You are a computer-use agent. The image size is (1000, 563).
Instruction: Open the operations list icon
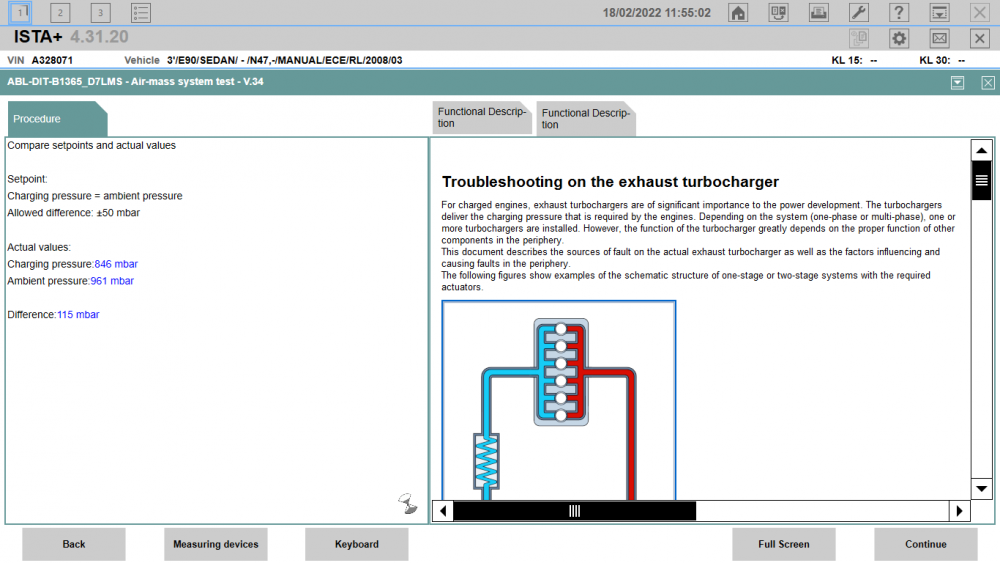coord(140,12)
